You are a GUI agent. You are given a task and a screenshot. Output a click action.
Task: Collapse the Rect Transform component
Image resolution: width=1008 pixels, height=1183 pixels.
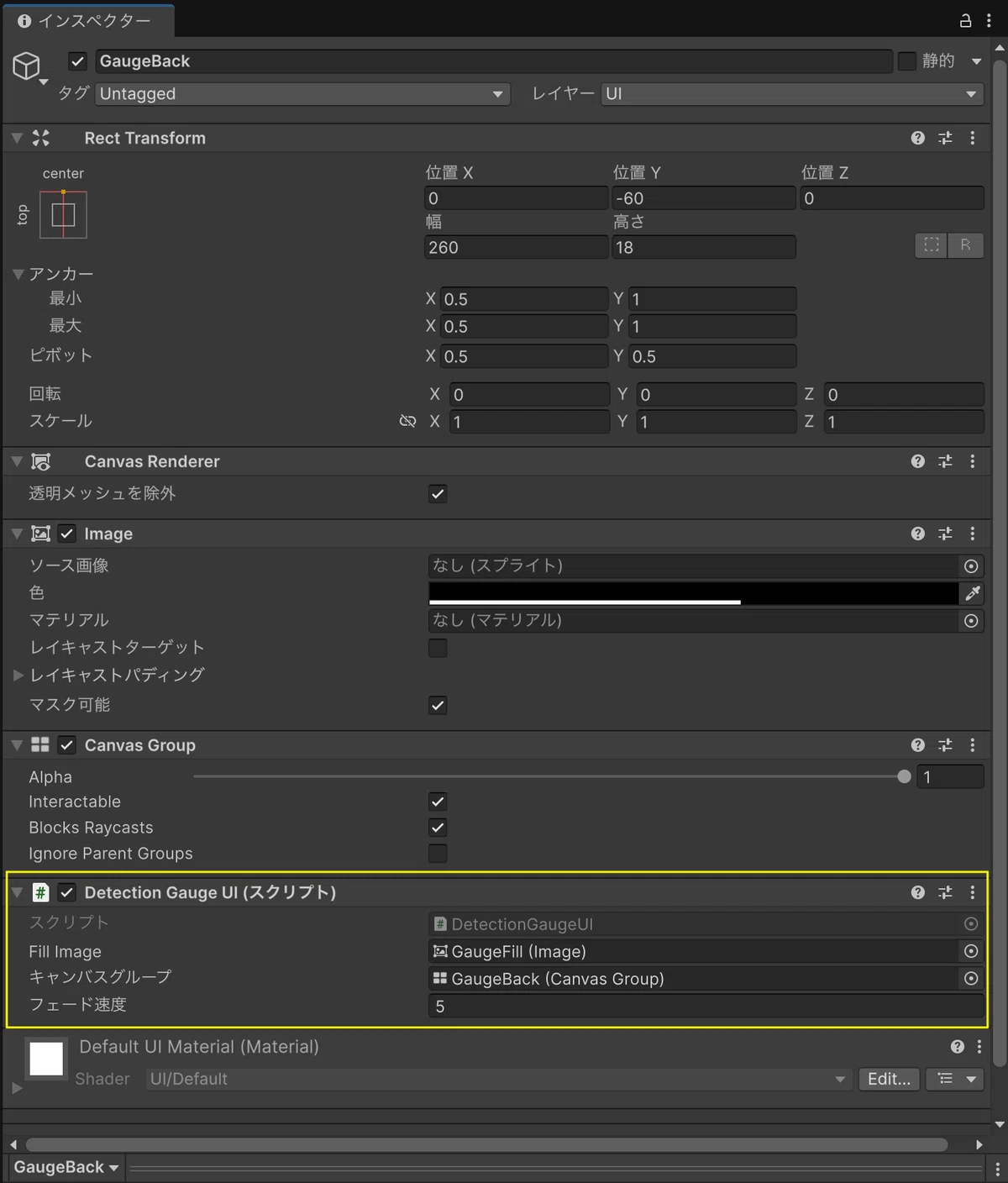point(17,138)
